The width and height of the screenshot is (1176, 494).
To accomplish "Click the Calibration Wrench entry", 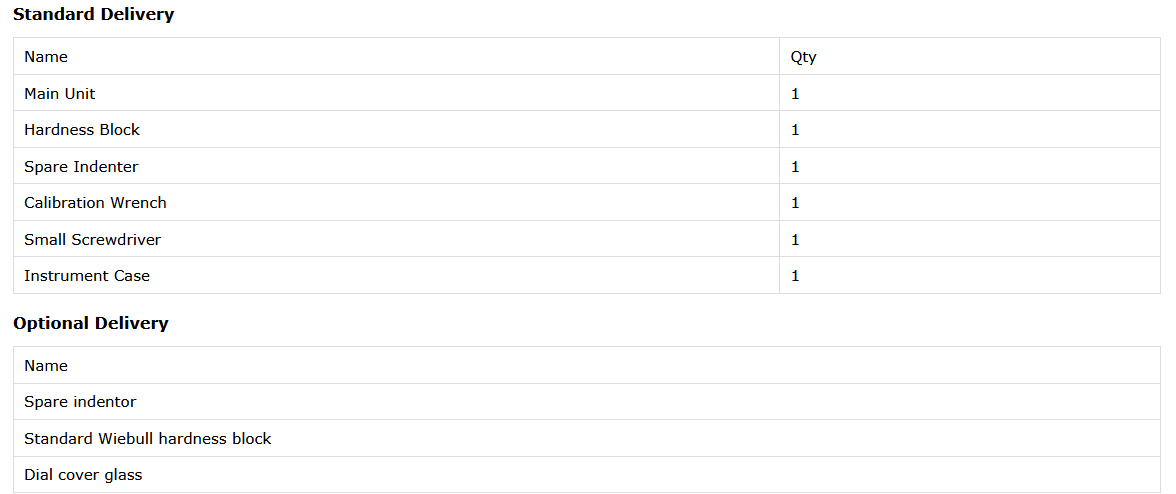I will tap(95, 203).
